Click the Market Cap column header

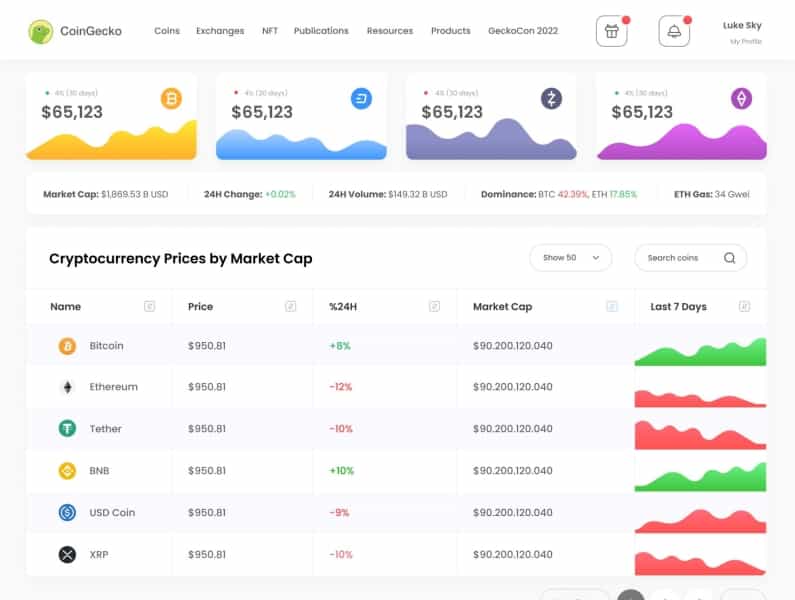point(502,306)
